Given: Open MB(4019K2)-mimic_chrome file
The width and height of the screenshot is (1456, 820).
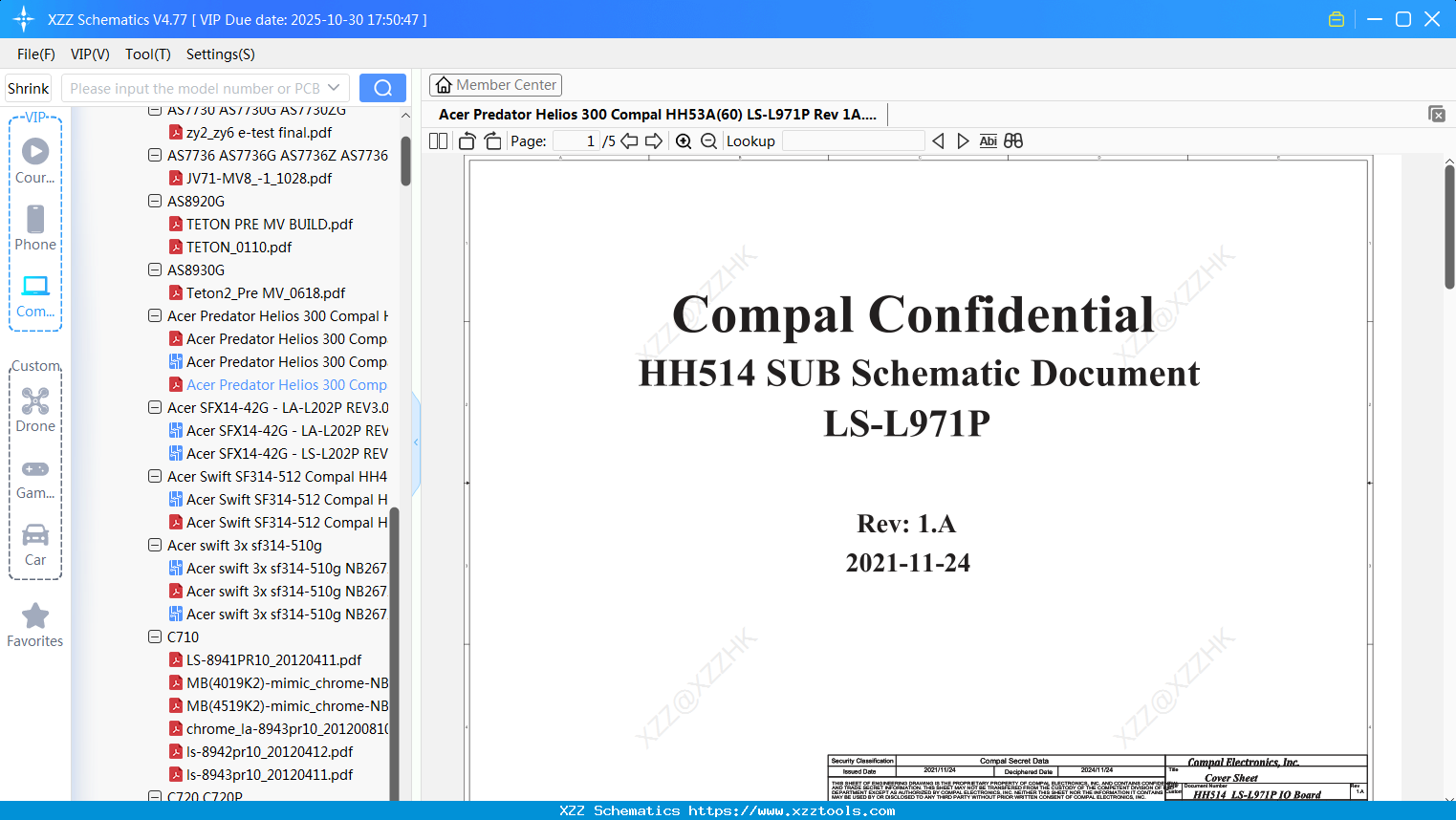Looking at the screenshot, I should 287,682.
